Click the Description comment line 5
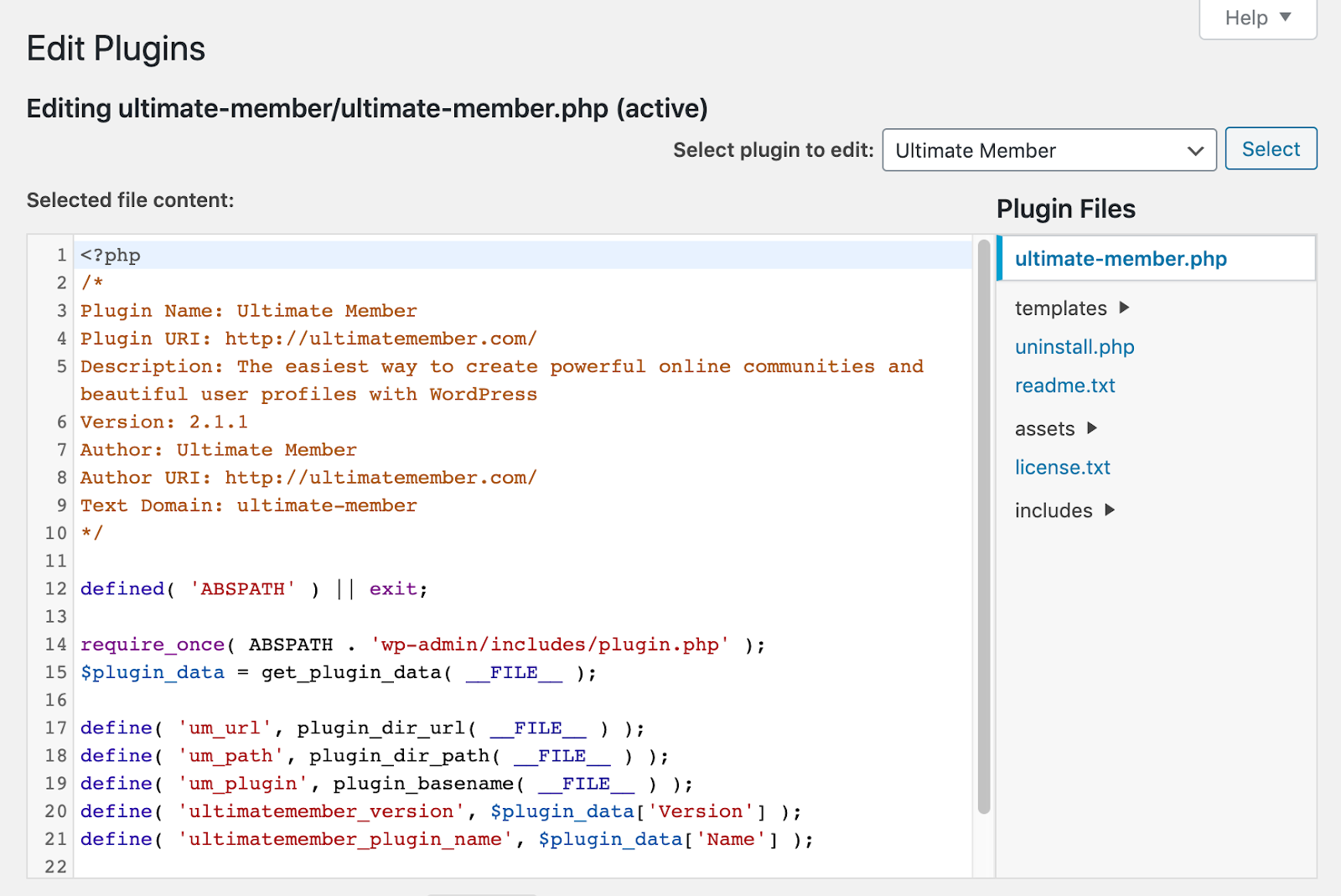1341x896 pixels. [x=502, y=381]
